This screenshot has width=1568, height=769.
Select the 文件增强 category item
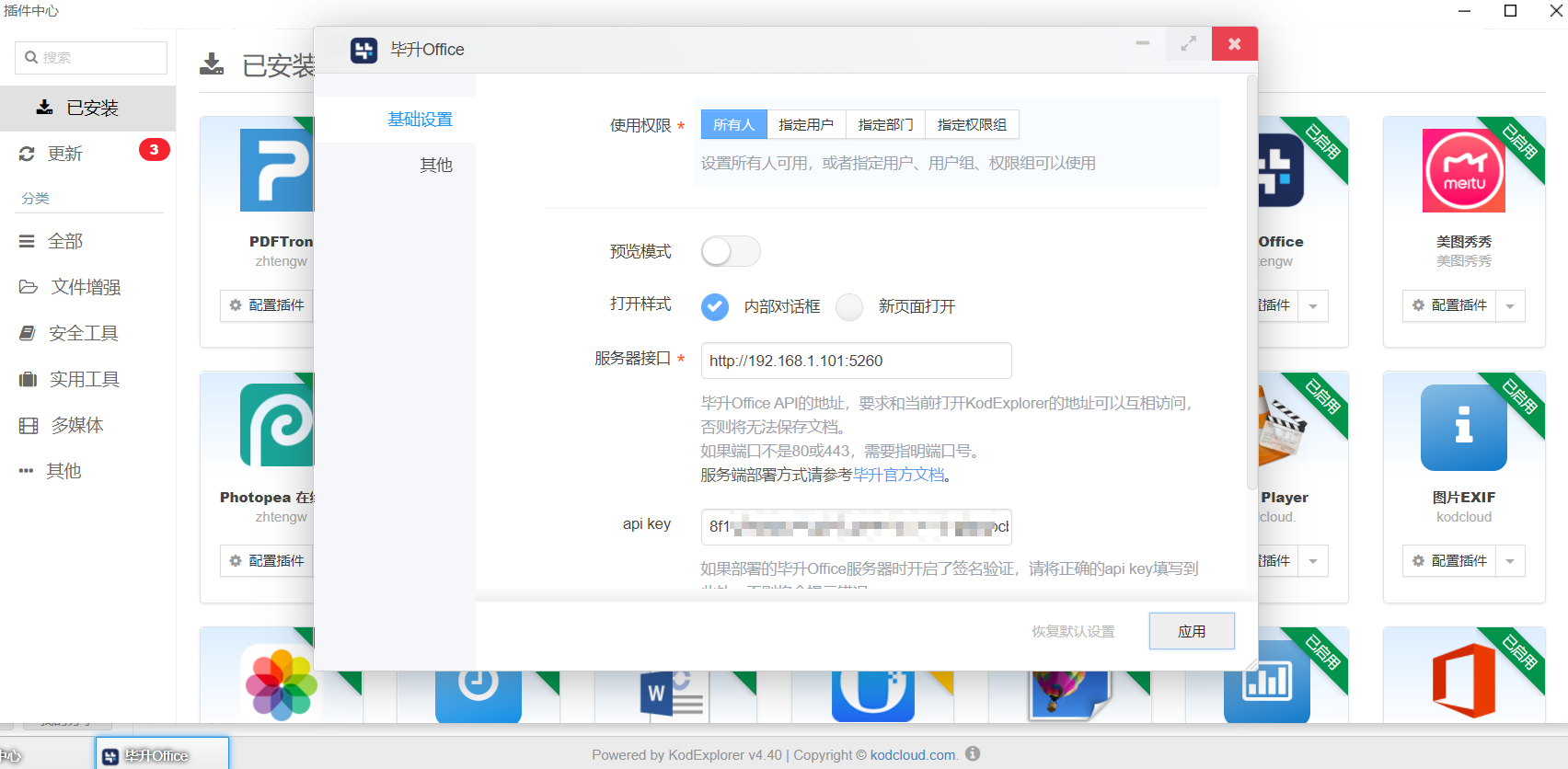click(x=88, y=287)
